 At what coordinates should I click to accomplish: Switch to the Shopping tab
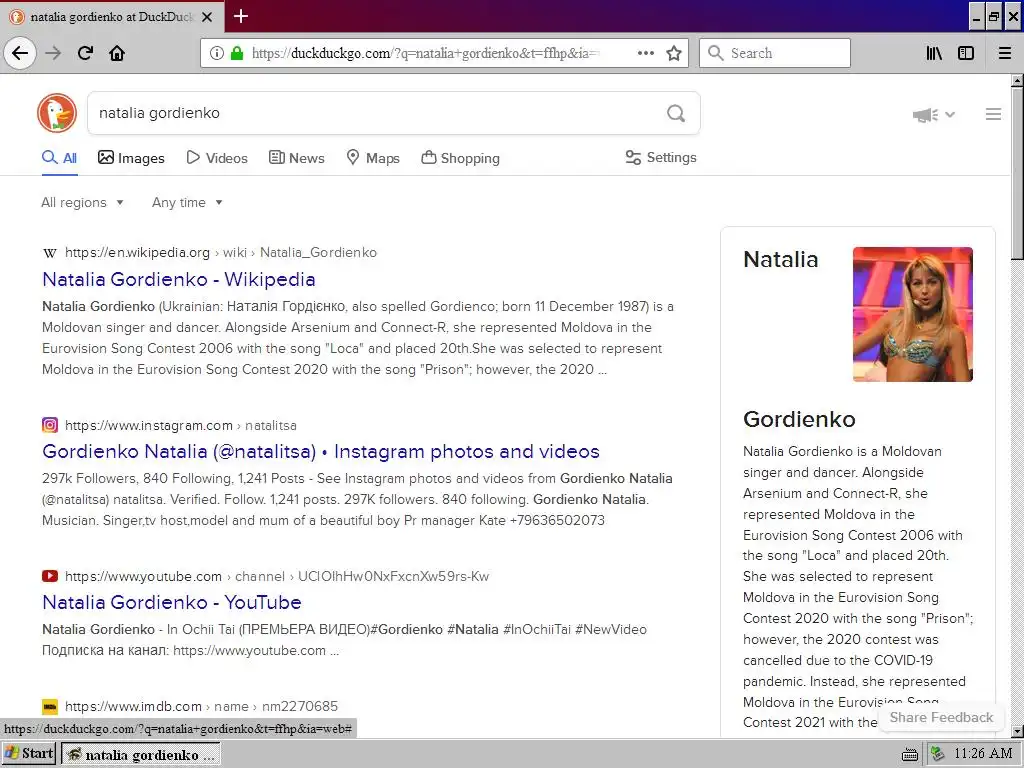[x=460, y=158]
